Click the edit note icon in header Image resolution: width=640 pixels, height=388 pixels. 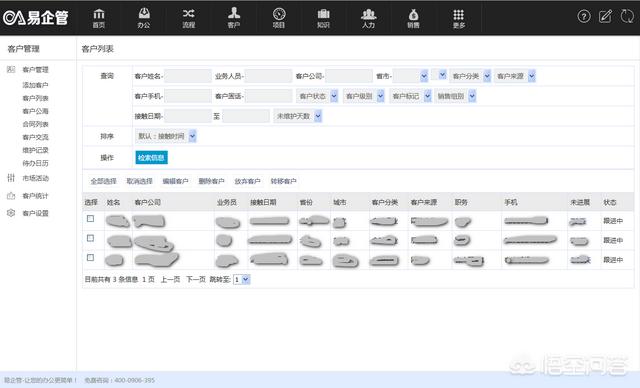tap(605, 16)
